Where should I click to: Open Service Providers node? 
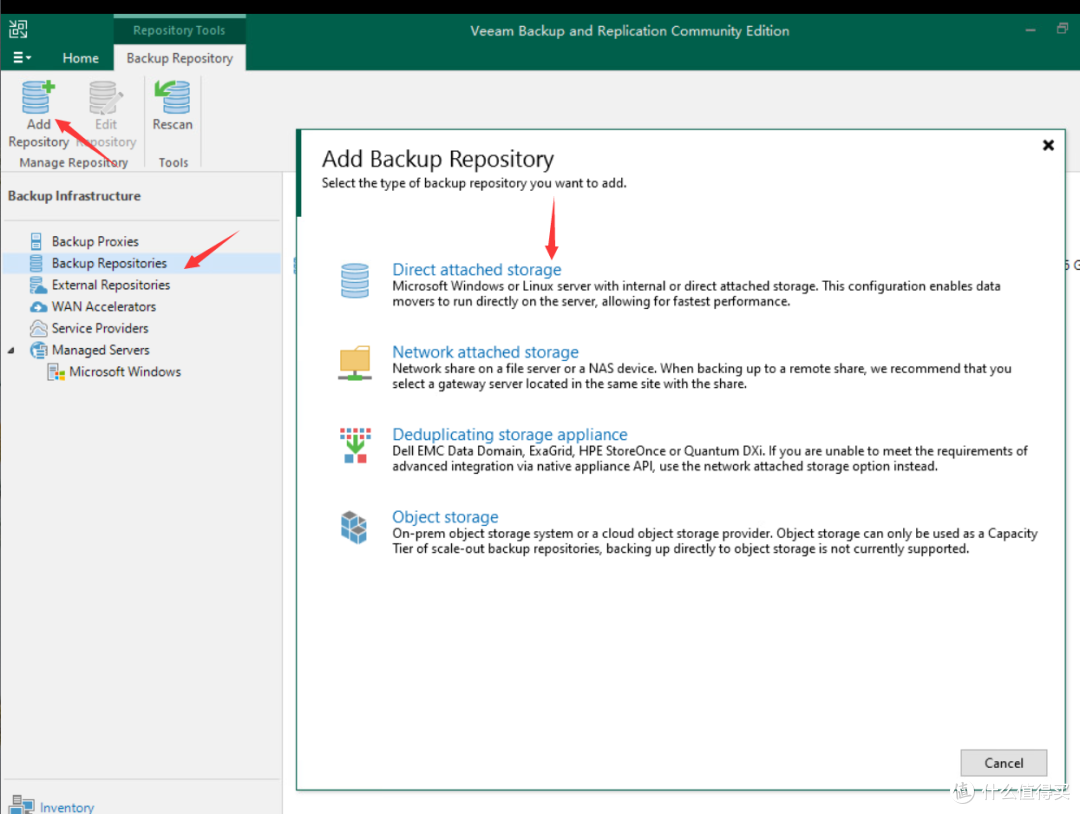coord(100,328)
